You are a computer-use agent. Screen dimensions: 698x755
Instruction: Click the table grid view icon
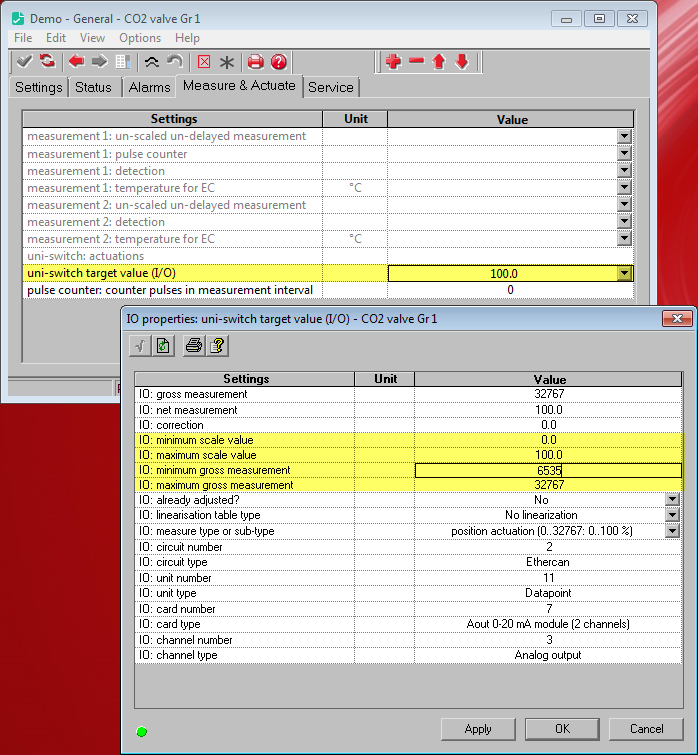coord(123,62)
